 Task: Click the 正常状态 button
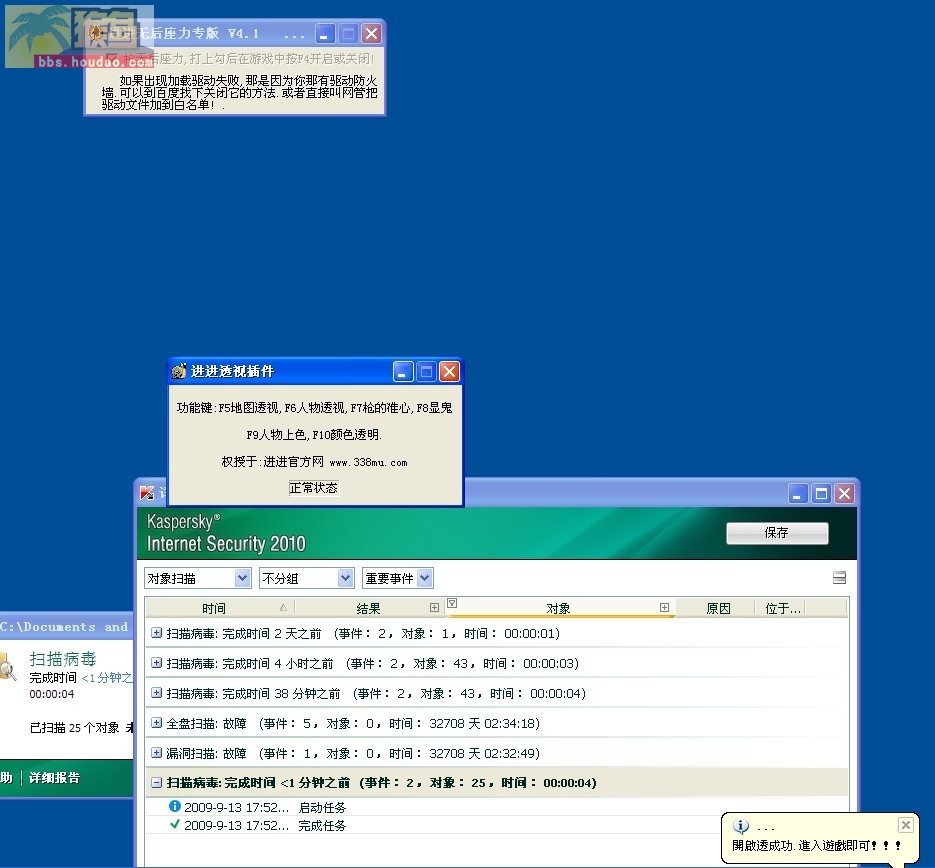click(x=314, y=488)
